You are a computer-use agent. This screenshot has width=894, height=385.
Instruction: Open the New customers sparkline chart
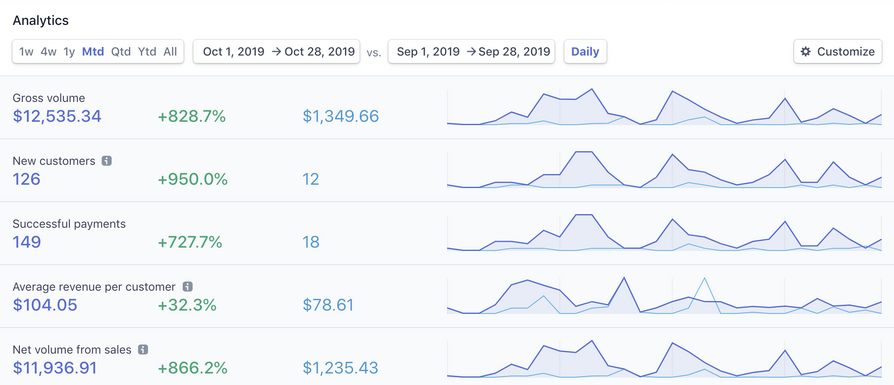664,169
